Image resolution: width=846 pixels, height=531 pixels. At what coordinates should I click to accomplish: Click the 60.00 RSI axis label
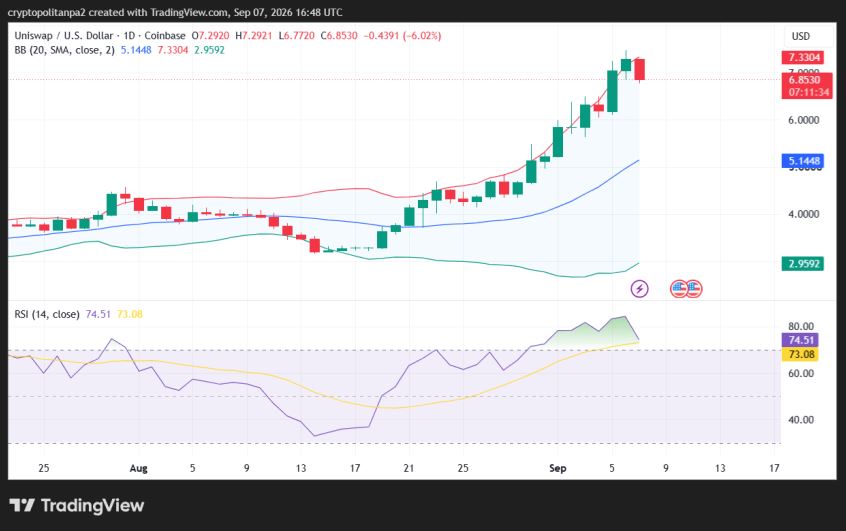pos(801,373)
